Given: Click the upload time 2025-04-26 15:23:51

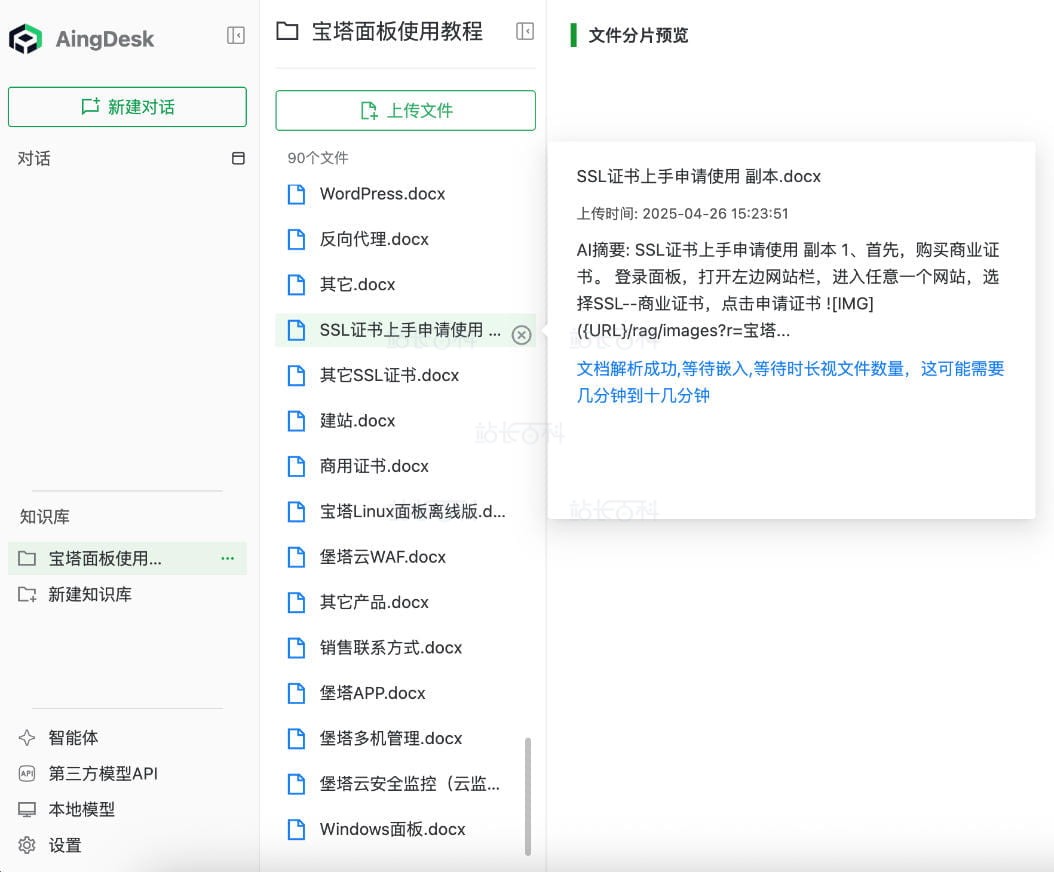Looking at the screenshot, I should pyautogui.click(x=715, y=214).
